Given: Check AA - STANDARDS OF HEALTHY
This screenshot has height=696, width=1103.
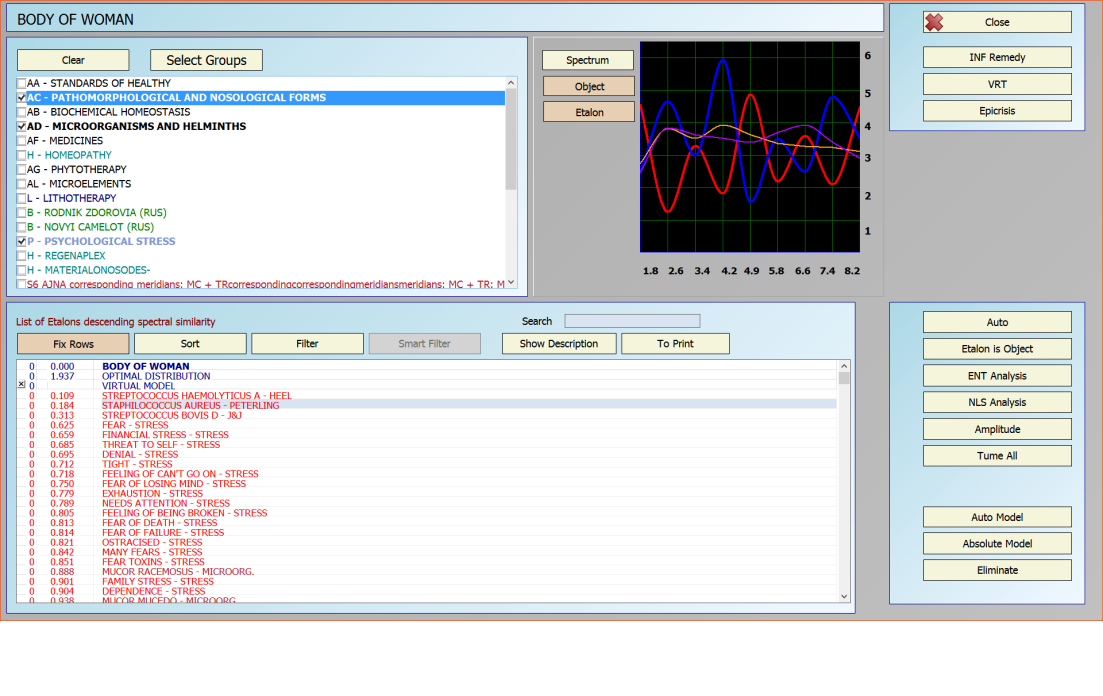Looking at the screenshot, I should pos(22,83).
